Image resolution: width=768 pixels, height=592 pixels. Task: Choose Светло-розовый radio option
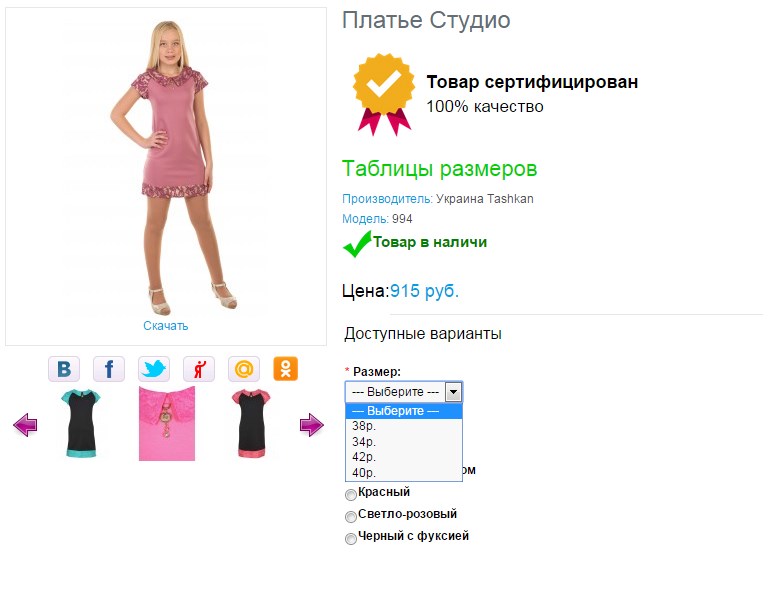point(351,517)
